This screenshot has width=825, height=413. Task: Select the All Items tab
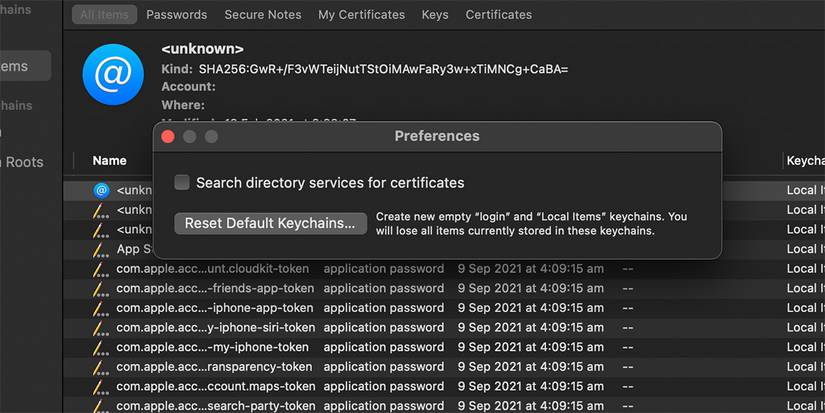102,15
